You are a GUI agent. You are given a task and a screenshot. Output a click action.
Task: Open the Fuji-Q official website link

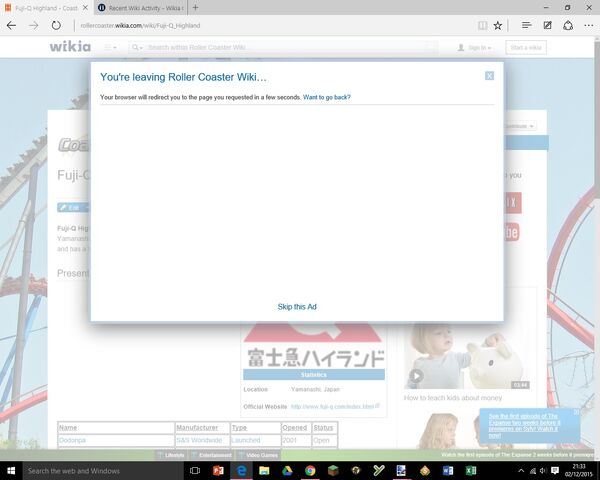tap(332, 407)
